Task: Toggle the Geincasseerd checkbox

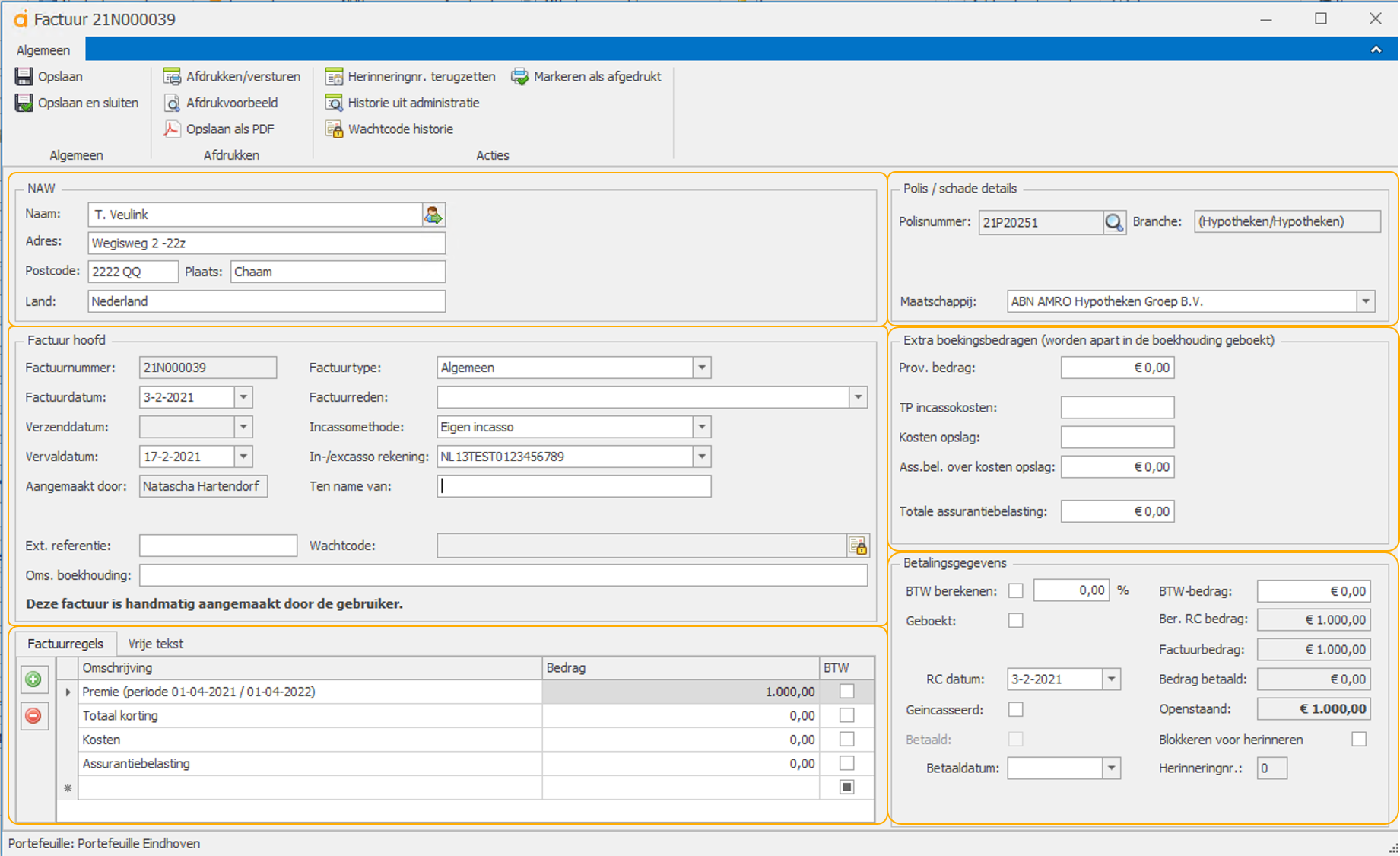Action: click(x=1015, y=709)
